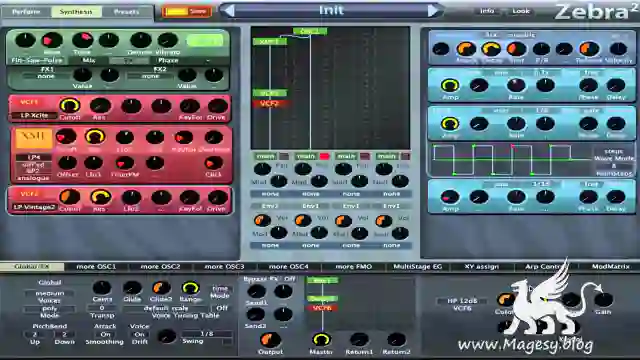Go to the next preset arrow
Image resolution: width=640 pixels, height=360 pixels.
pyautogui.click(x=433, y=11)
